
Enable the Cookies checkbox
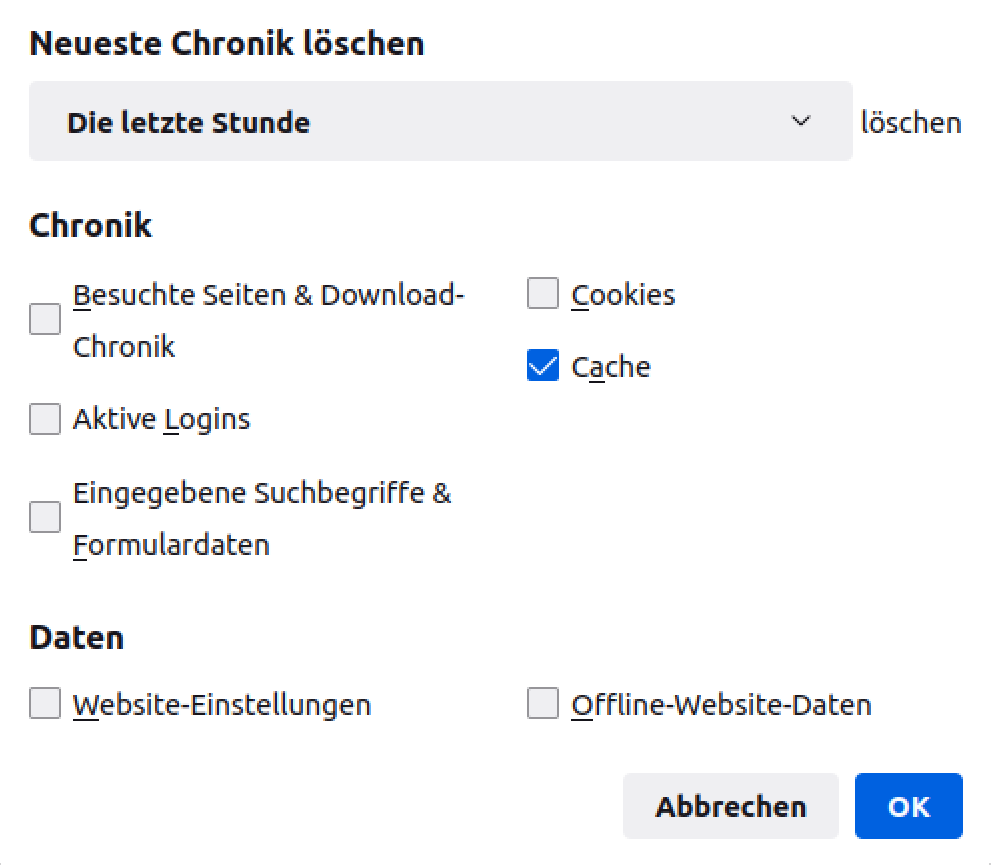coord(543,294)
